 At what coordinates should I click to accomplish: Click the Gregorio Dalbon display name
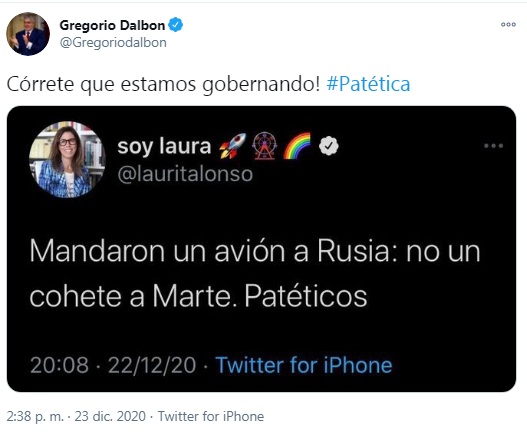pyautogui.click(x=112, y=25)
